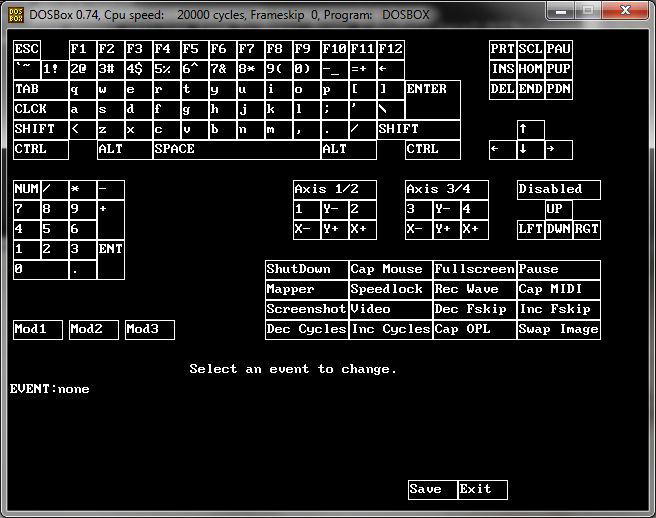Select the Video event

click(x=391, y=310)
